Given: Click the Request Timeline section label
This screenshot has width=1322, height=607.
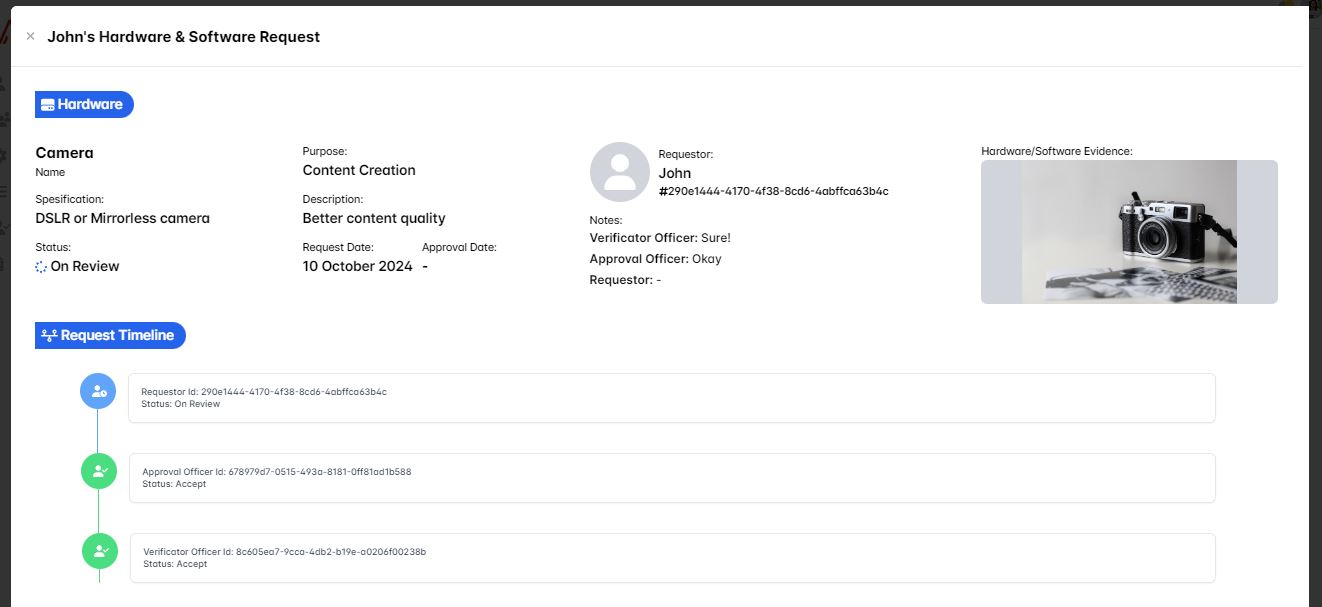Looking at the screenshot, I should (117, 336).
